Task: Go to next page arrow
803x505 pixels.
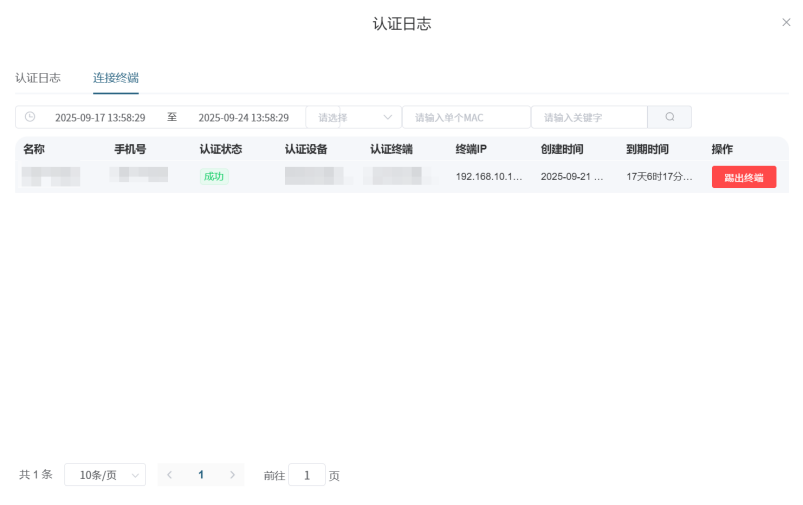Action: [232, 475]
